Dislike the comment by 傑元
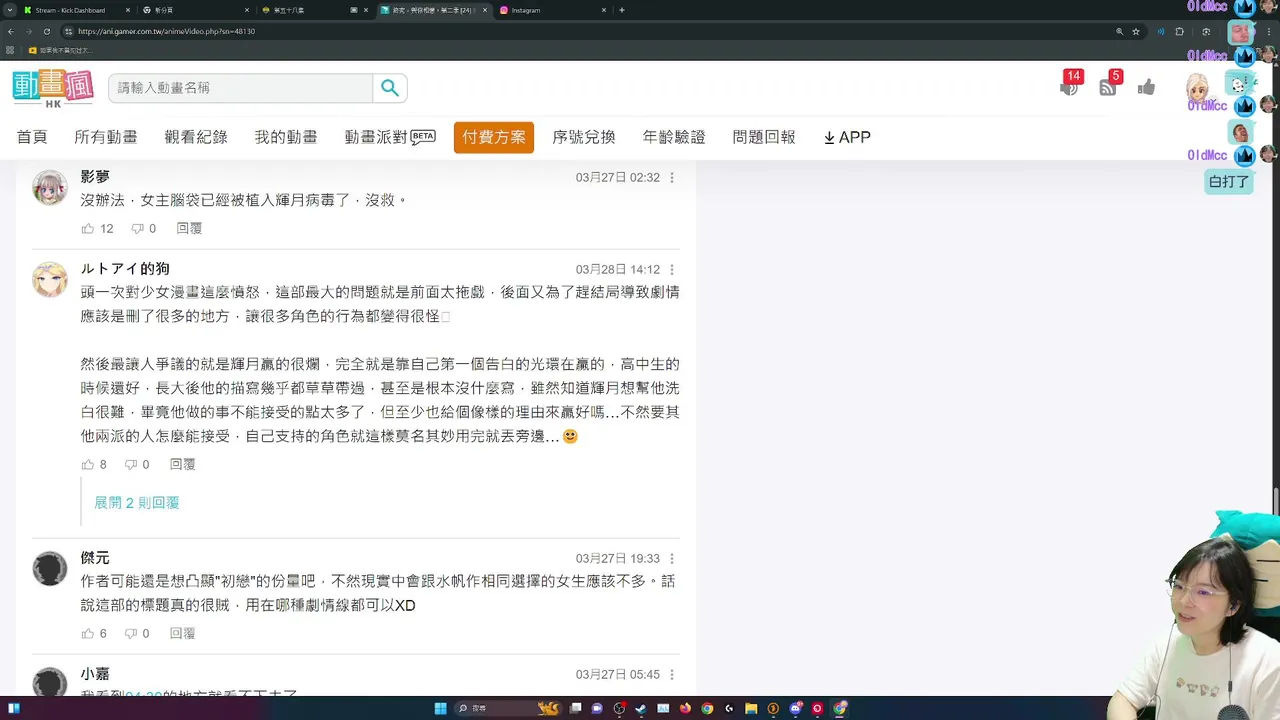The height and width of the screenshot is (720, 1280). click(131, 633)
